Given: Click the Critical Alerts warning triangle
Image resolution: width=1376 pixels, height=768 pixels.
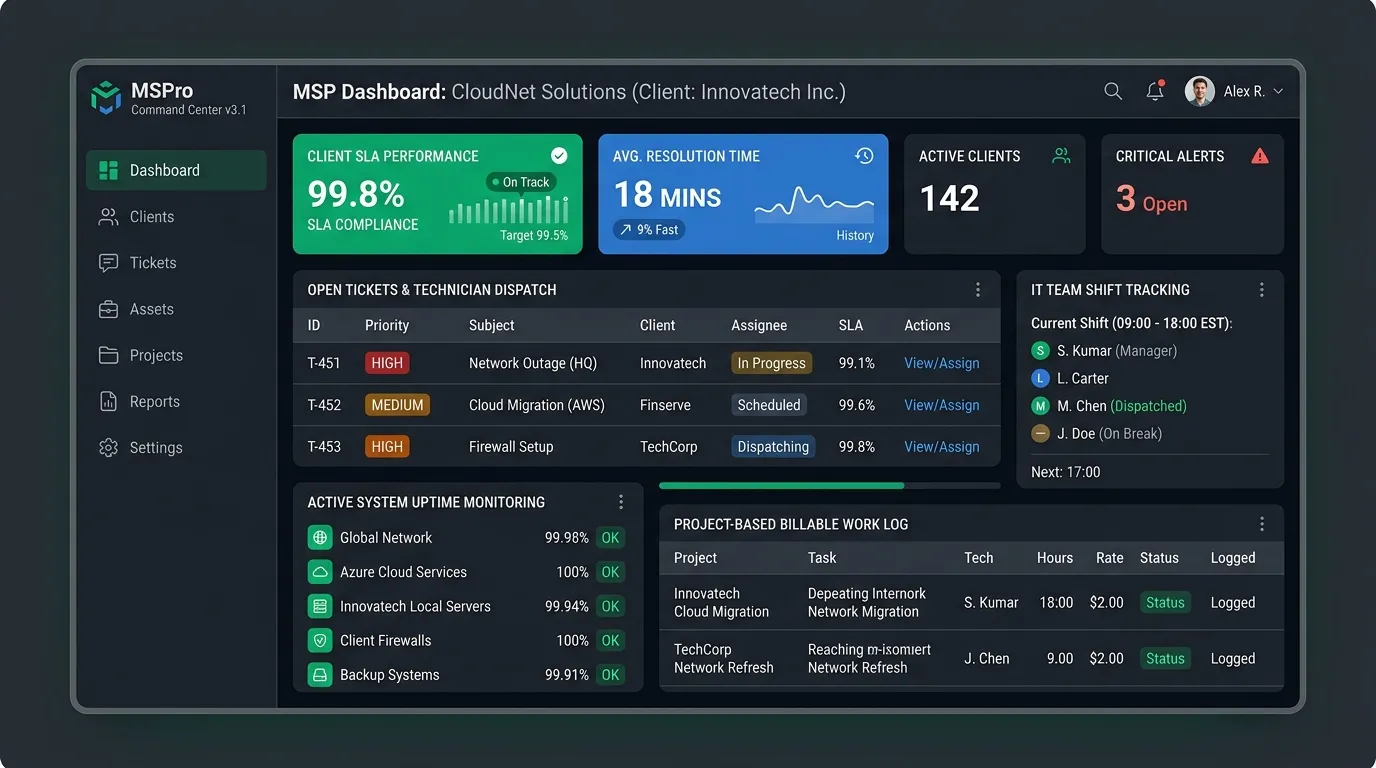Looking at the screenshot, I should click(1259, 155).
